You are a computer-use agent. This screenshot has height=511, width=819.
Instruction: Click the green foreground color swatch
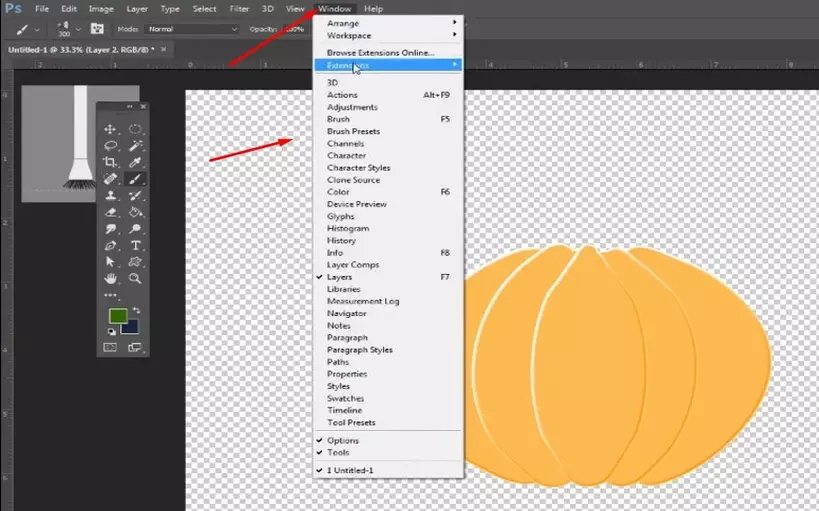click(x=116, y=315)
